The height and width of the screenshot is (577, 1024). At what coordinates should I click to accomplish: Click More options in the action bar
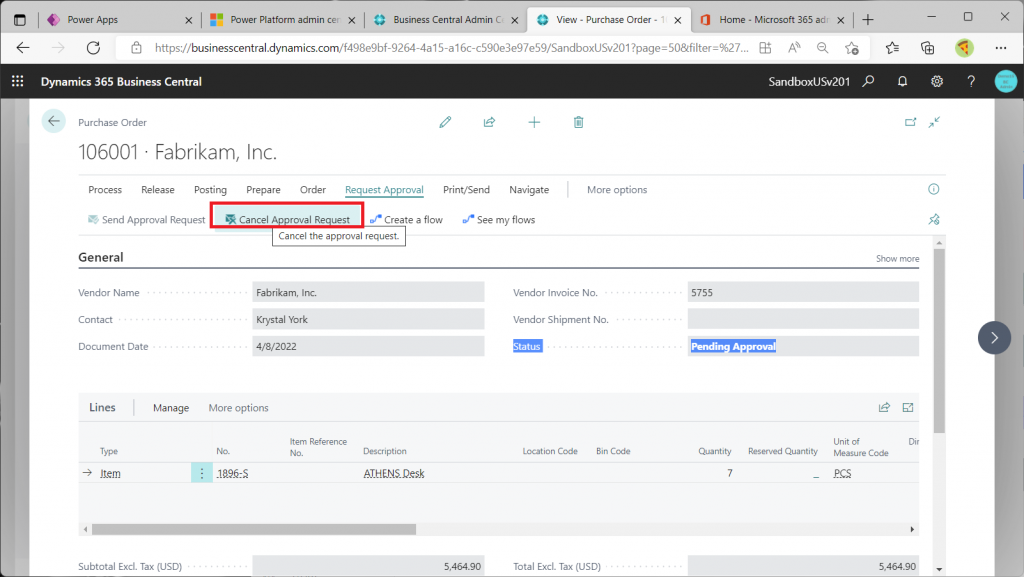tap(617, 189)
